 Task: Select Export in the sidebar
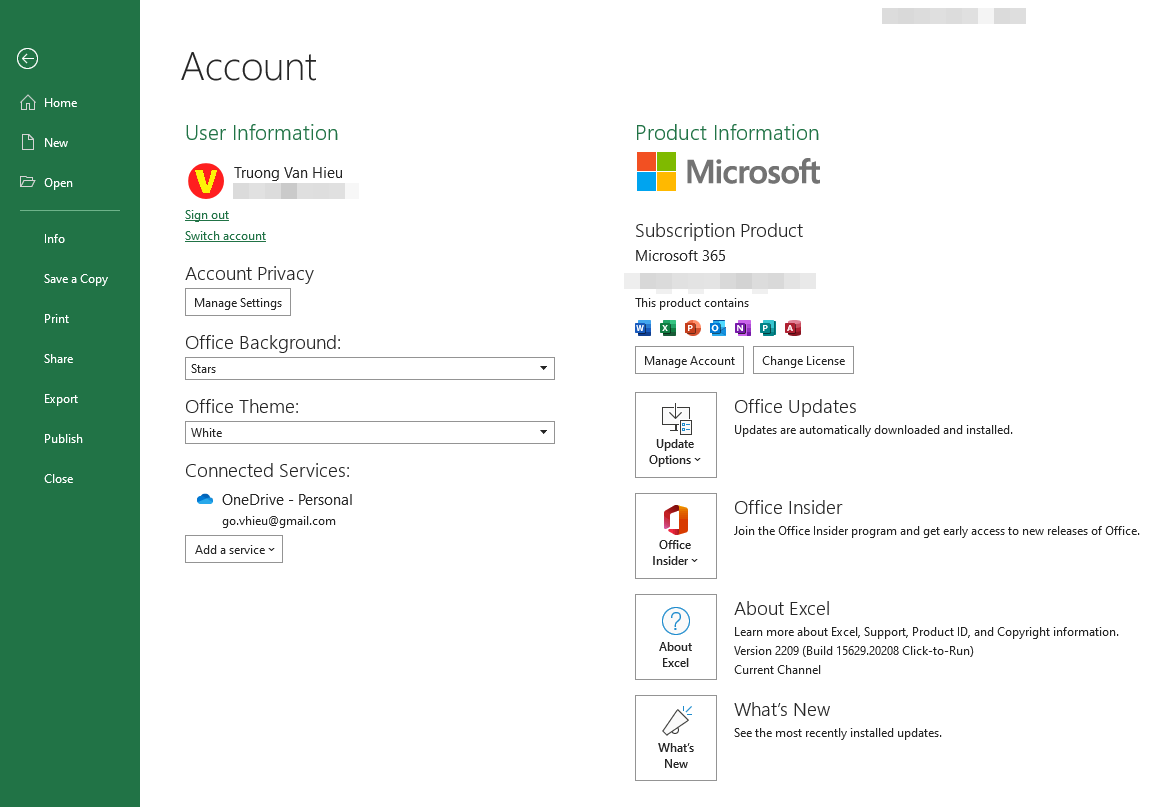[x=61, y=399]
